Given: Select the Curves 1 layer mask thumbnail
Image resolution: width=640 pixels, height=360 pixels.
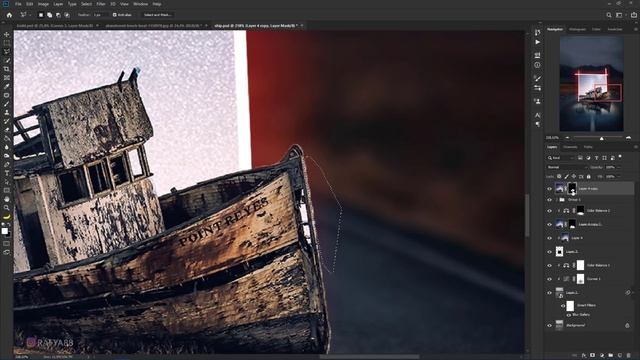Looking at the screenshot, I should 580,279.
